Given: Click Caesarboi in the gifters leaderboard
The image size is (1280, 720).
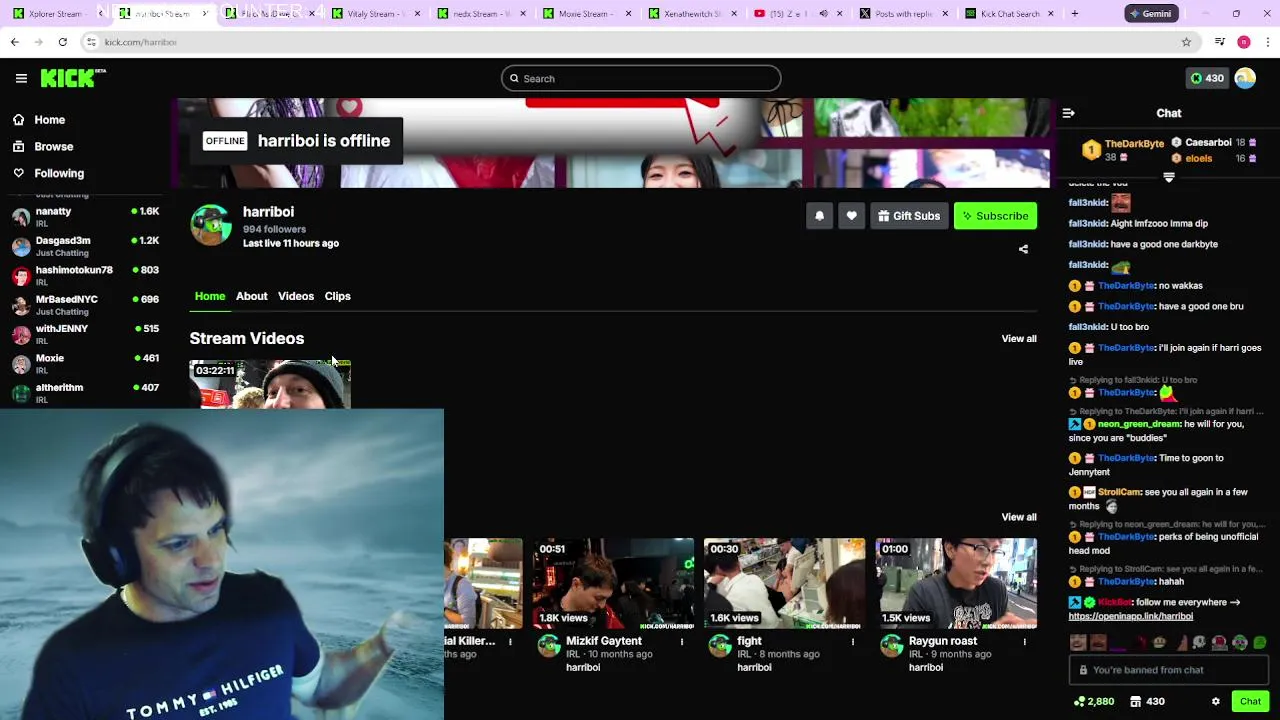Looking at the screenshot, I should 1208,142.
